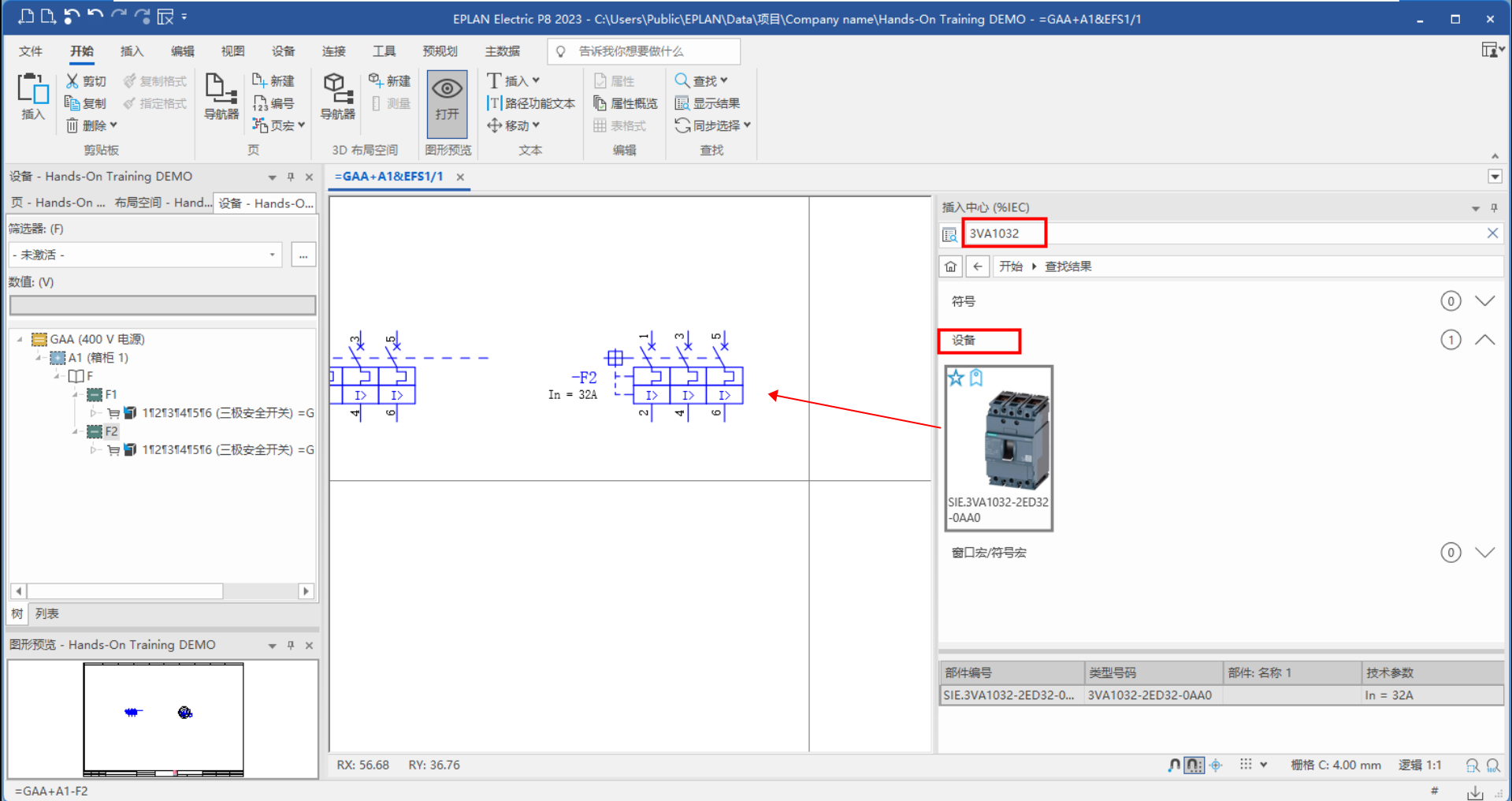Create a new page with 新建 in 页 group
The height and width of the screenshot is (801, 1512).
click(x=273, y=81)
